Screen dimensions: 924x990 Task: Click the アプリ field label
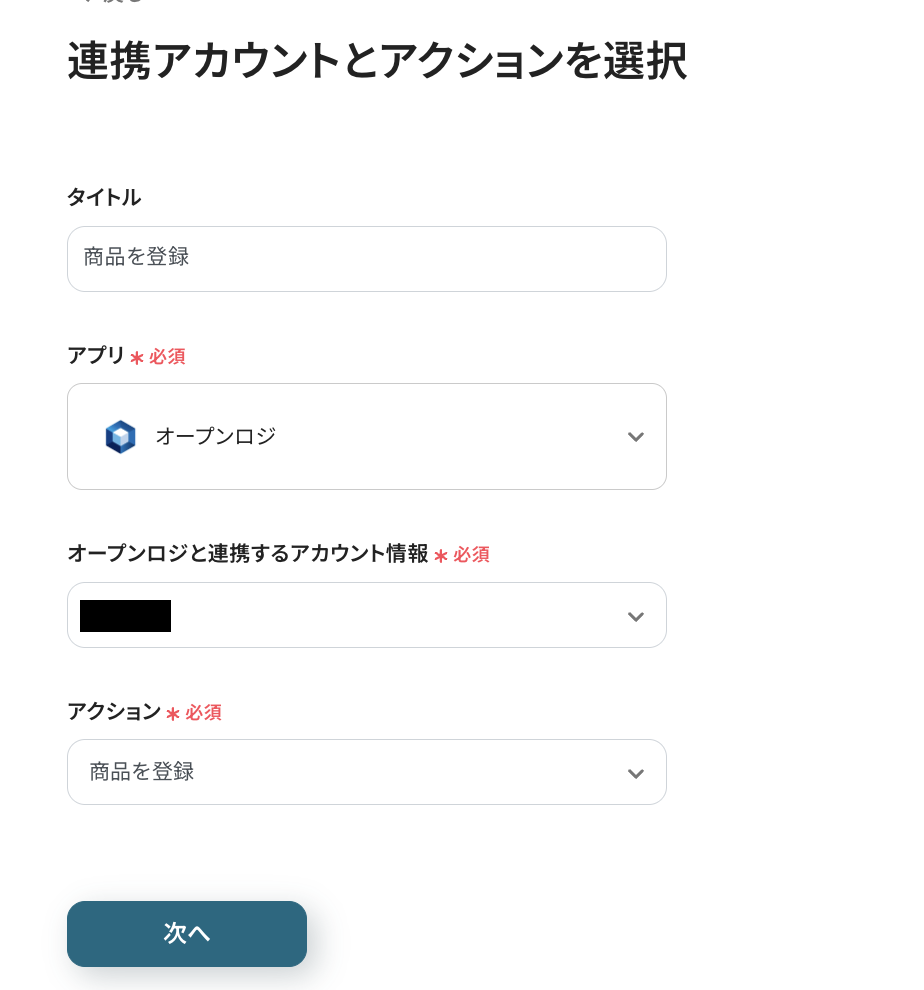[x=96, y=356]
